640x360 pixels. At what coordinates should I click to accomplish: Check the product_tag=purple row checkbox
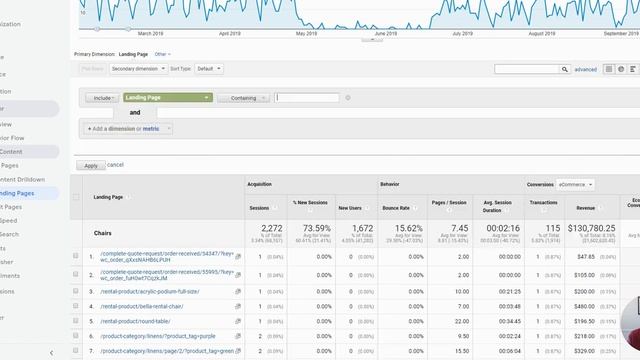coord(76,336)
